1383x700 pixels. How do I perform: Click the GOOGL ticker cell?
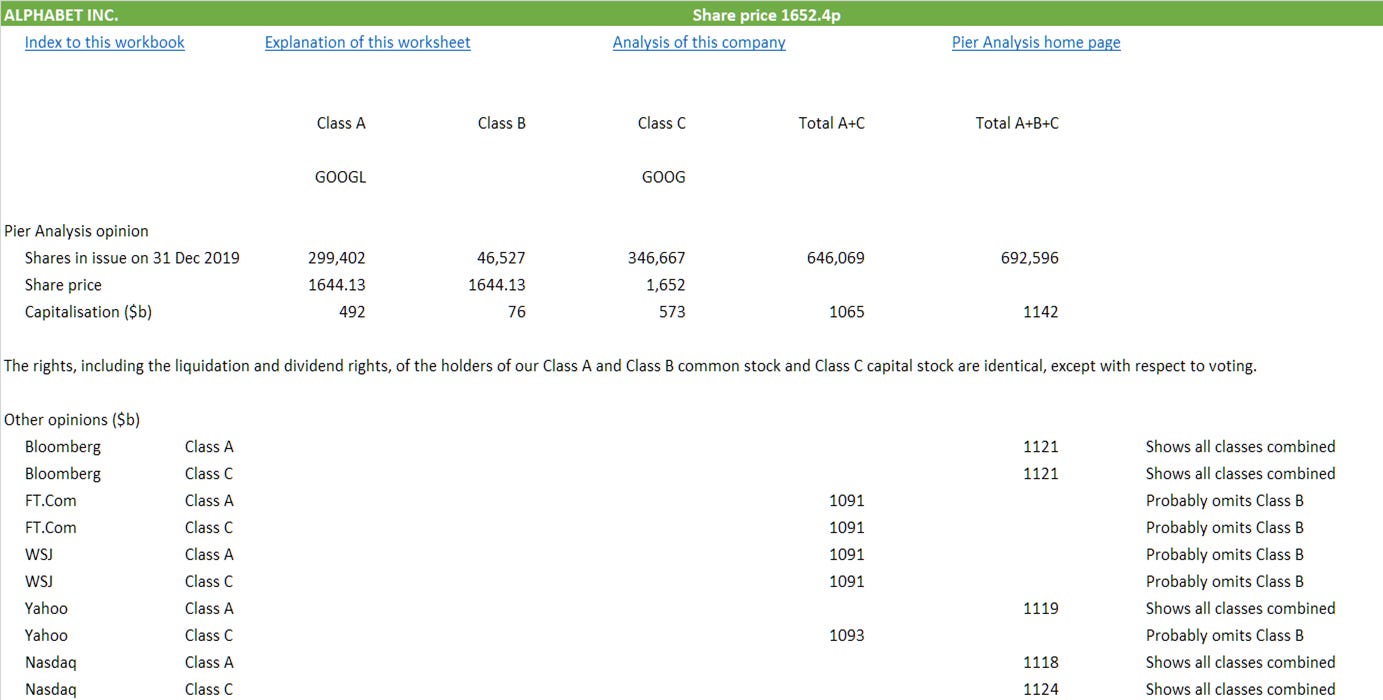click(x=340, y=177)
